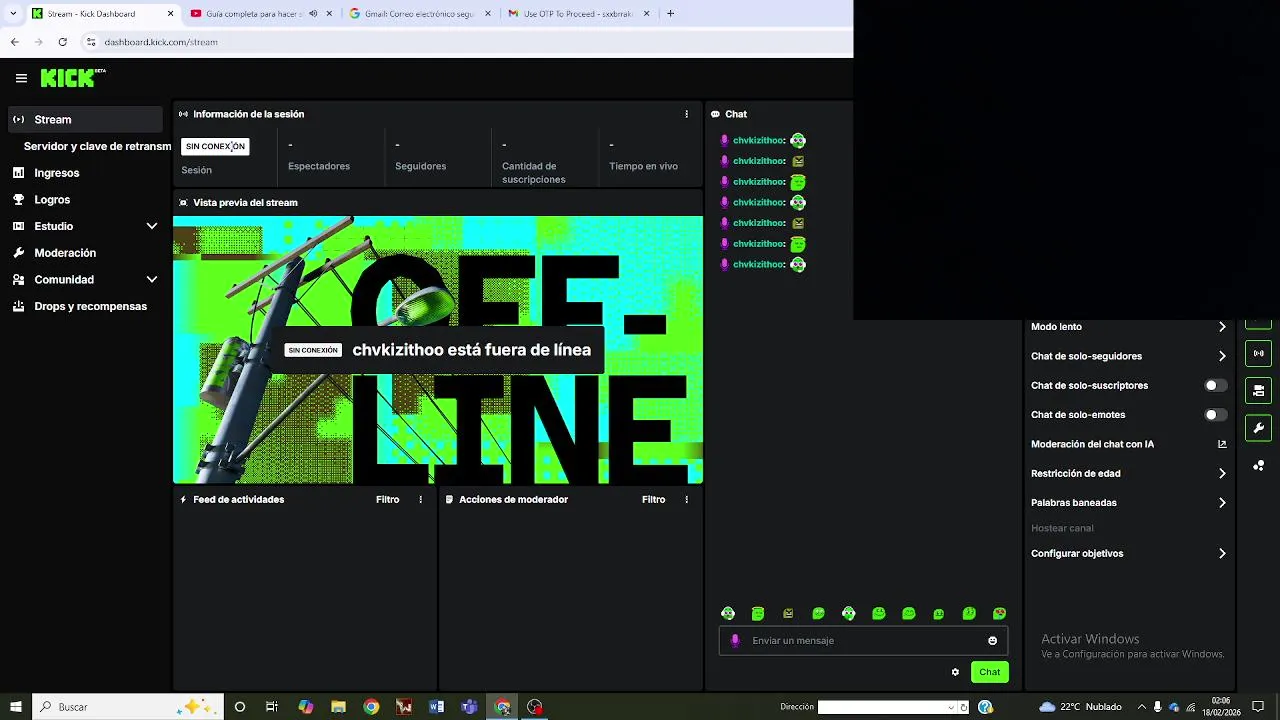Click the taskbar clock showing 02:06
The image size is (1280, 720).
pos(1220,707)
